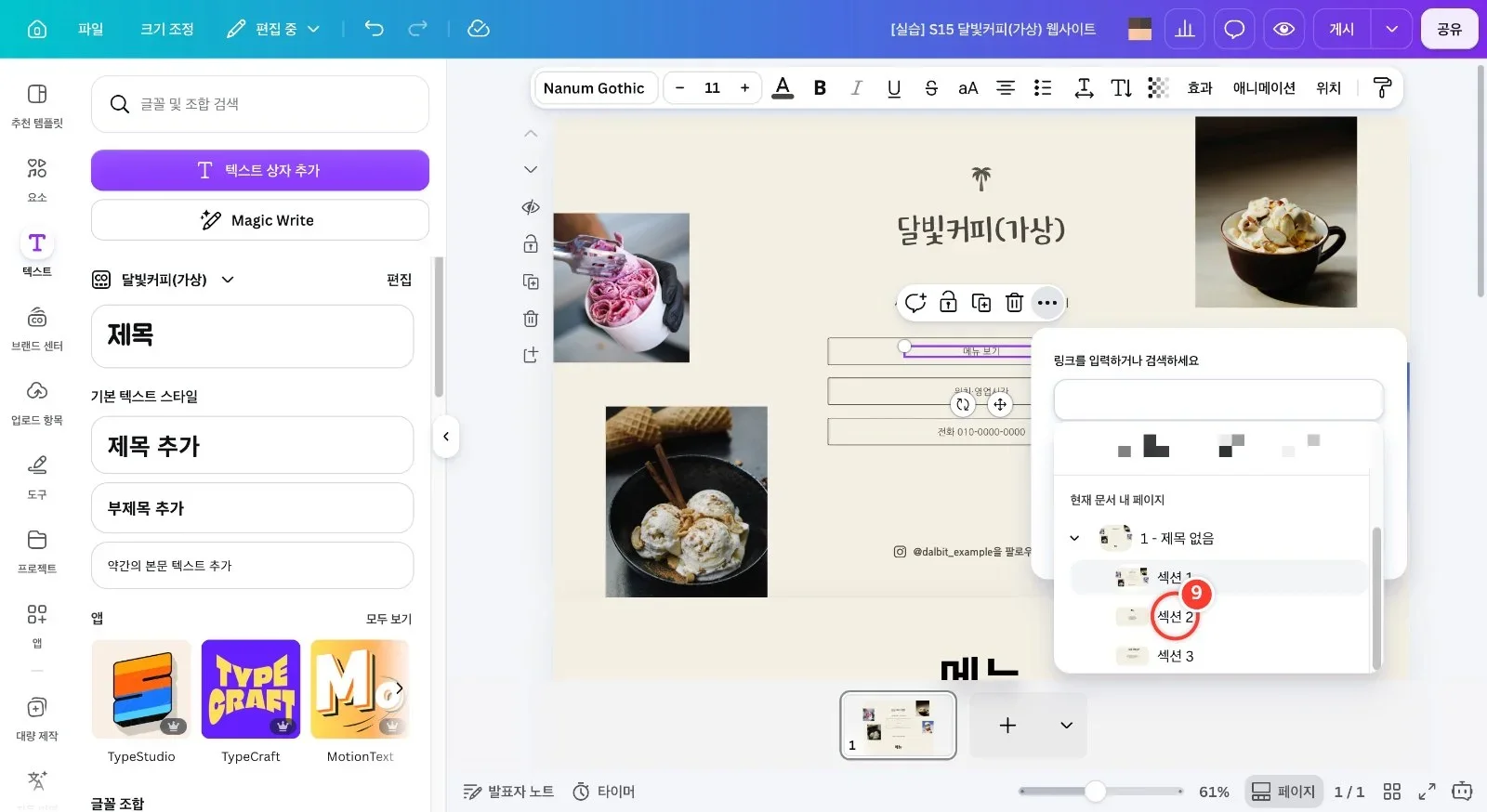Viewport: 1487px width, 812px height.
Task: Go to Canva home icon
Action: tap(37, 29)
